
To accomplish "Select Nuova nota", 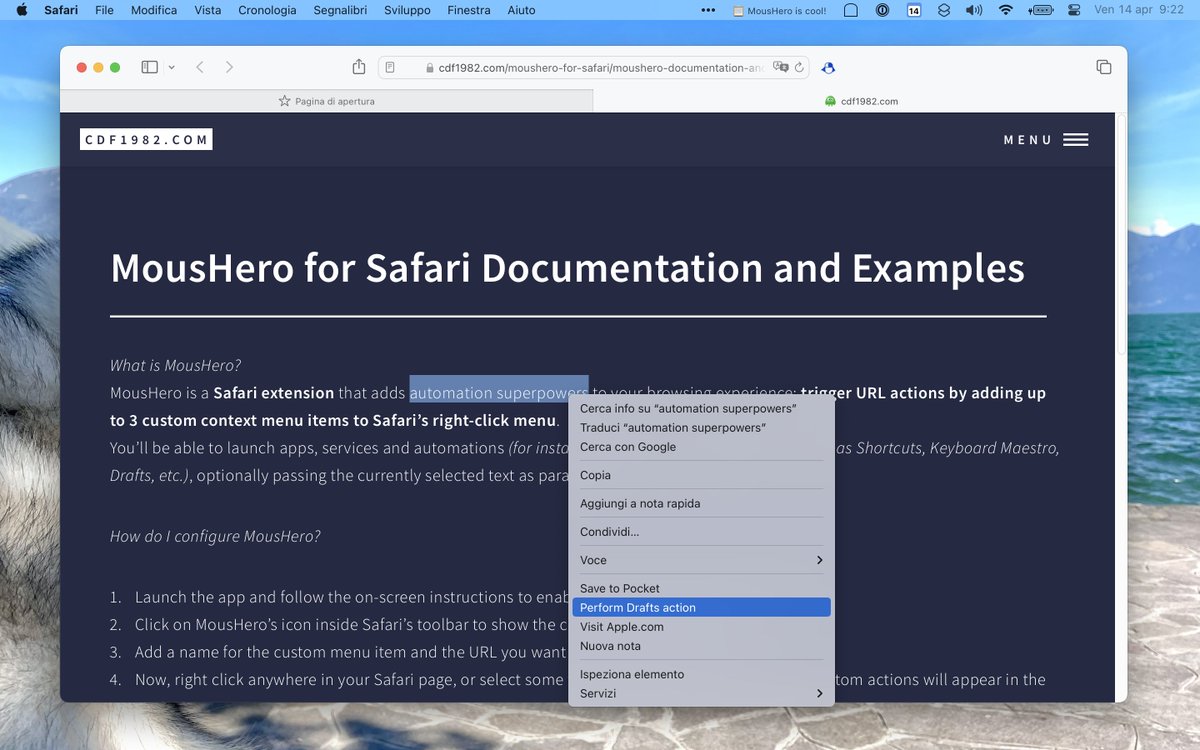I will click(x=701, y=646).
